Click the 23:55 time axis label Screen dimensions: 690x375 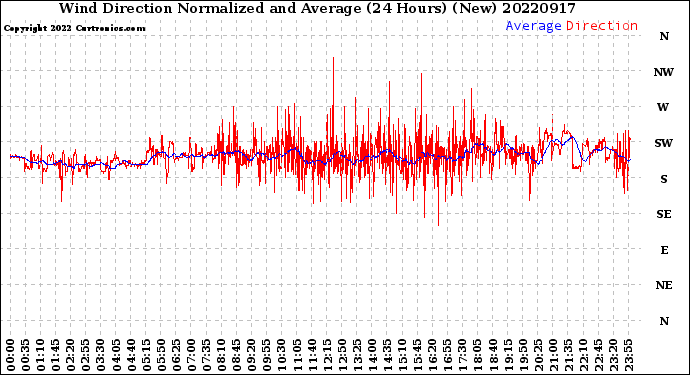(x=628, y=355)
